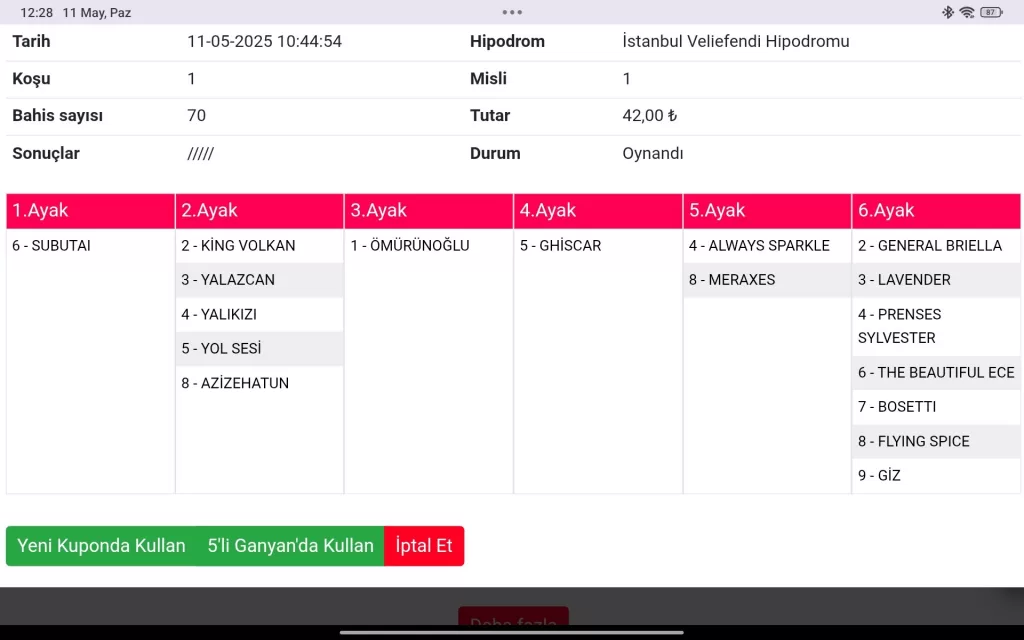The width and height of the screenshot is (1024, 640).
Task: Select the 1.Ayak column header
Action: pos(90,211)
